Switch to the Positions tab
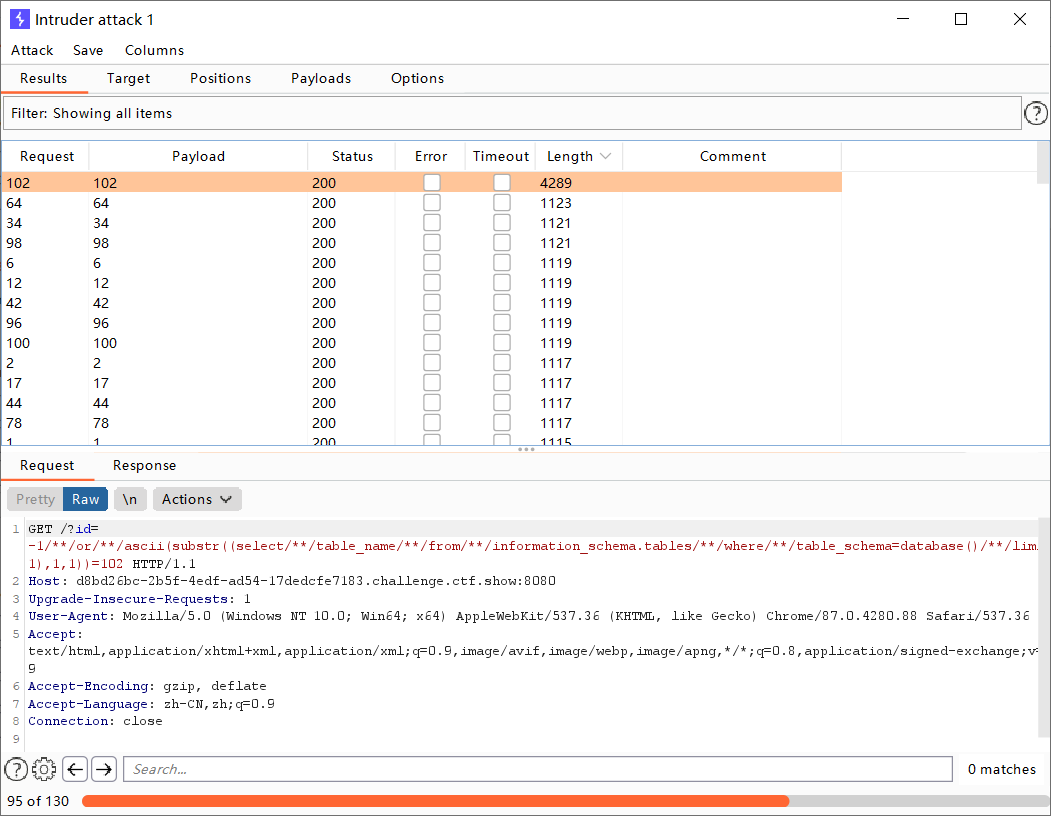The image size is (1051, 816). pyautogui.click(x=221, y=78)
